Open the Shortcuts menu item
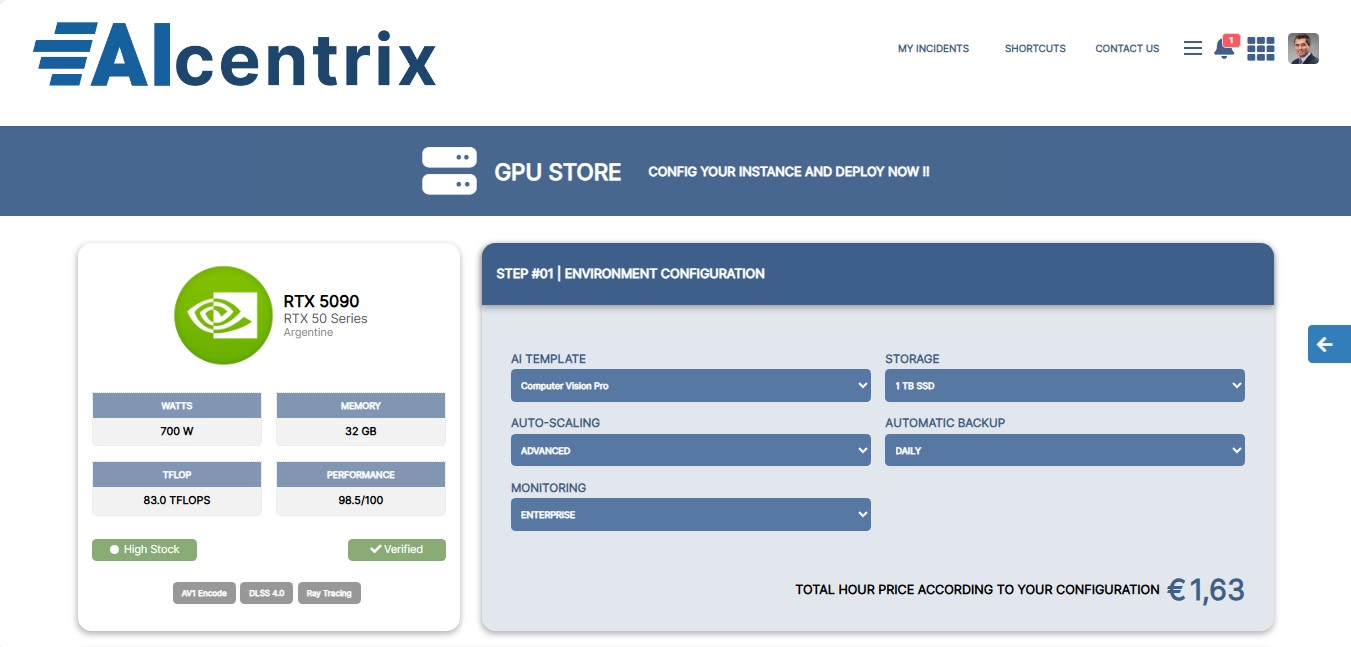Image resolution: width=1351 pixels, height=647 pixels. [x=1035, y=48]
